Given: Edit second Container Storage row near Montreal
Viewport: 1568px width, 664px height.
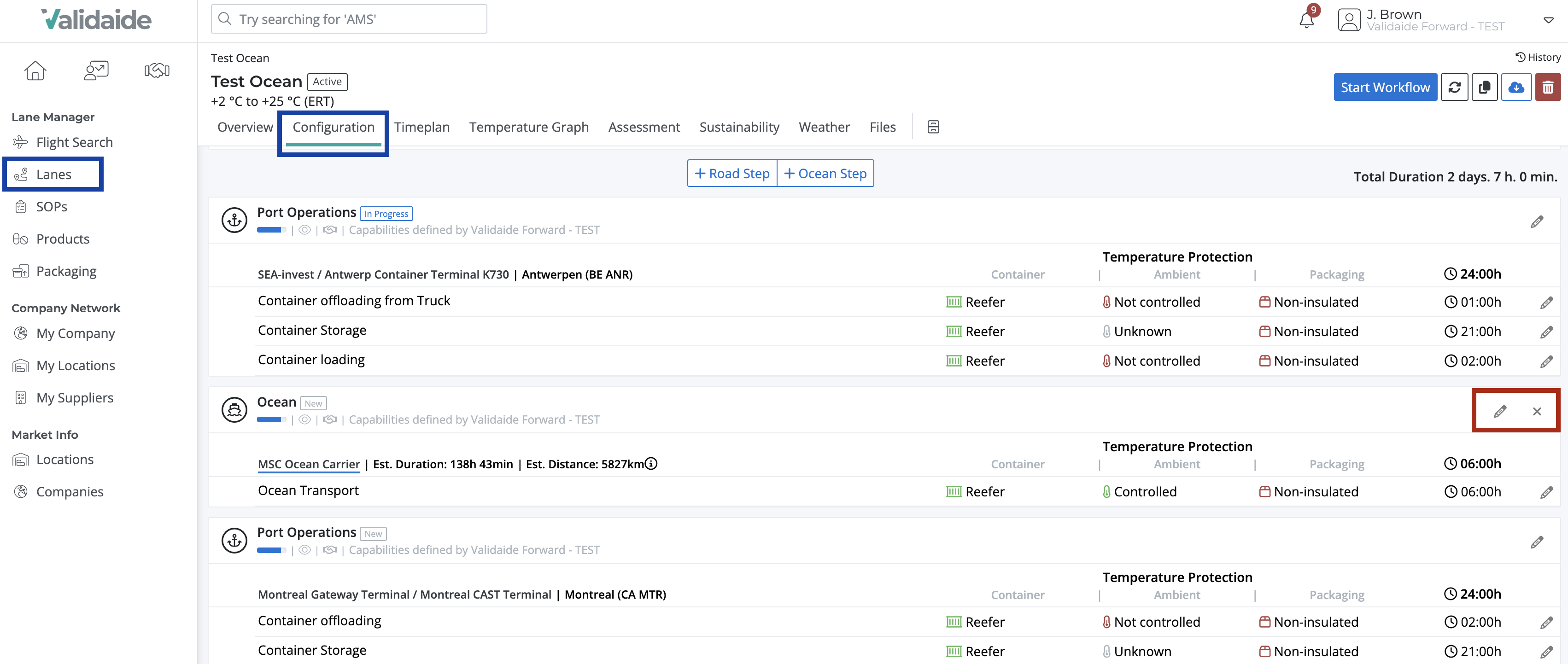Looking at the screenshot, I should [1547, 652].
